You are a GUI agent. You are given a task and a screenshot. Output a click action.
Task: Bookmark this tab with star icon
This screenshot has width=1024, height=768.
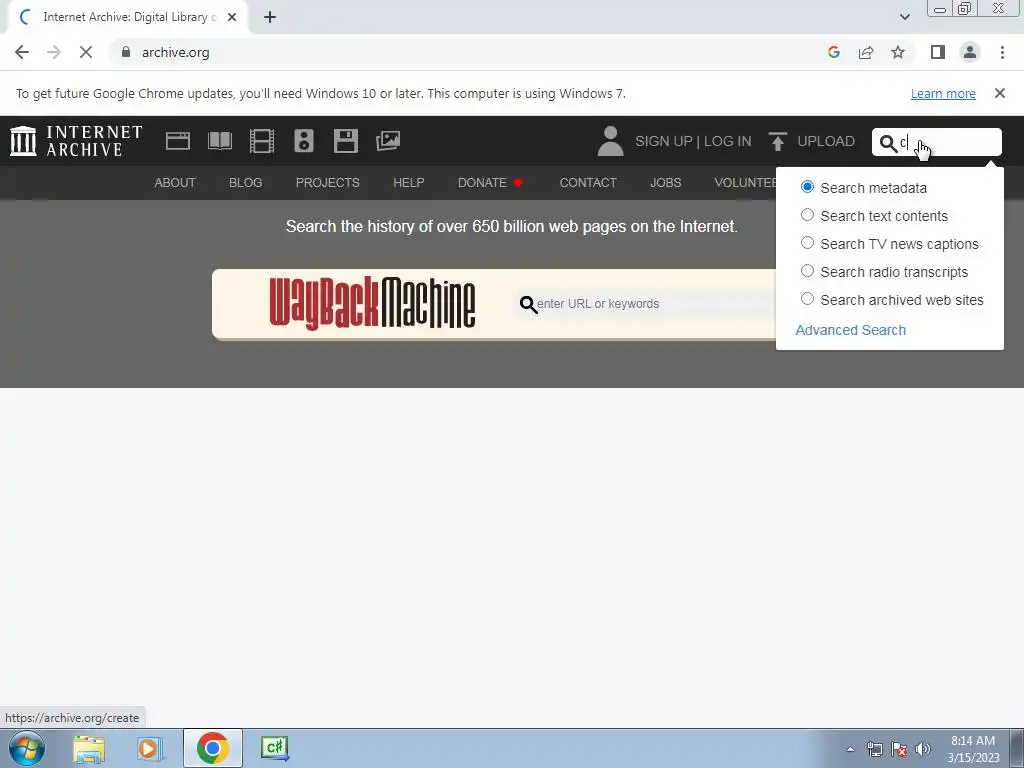[x=898, y=52]
